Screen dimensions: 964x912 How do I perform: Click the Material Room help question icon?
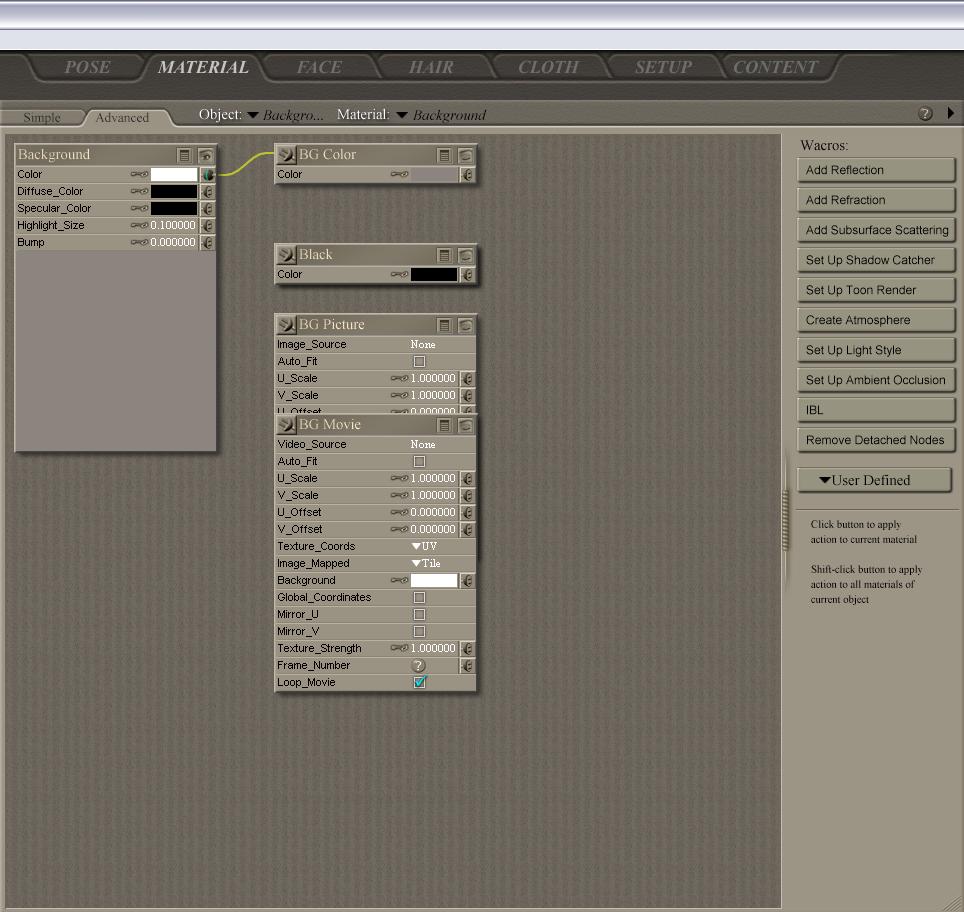tap(925, 114)
